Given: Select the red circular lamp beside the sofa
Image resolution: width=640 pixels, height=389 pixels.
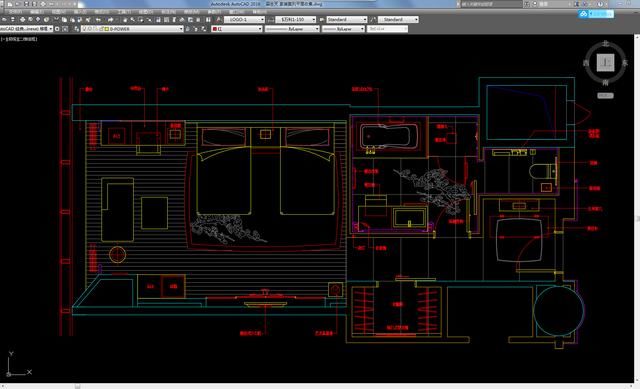Looking at the screenshot, I should pos(118,254).
